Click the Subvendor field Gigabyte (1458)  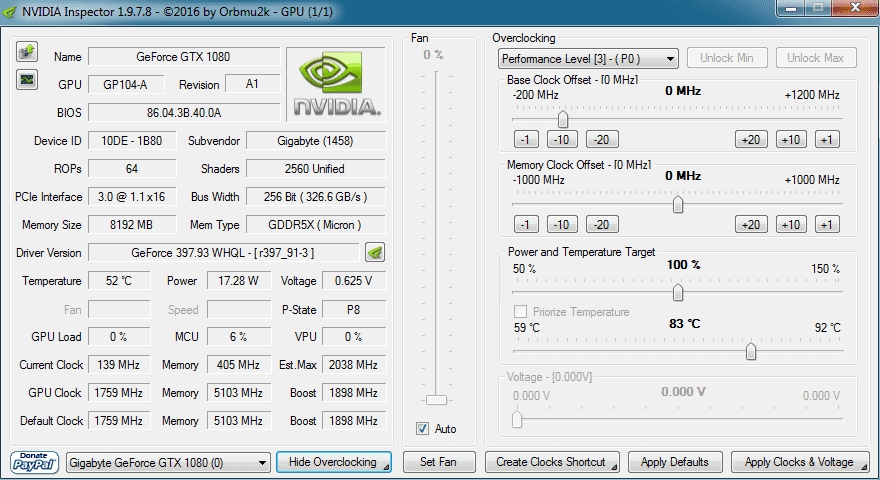316,140
